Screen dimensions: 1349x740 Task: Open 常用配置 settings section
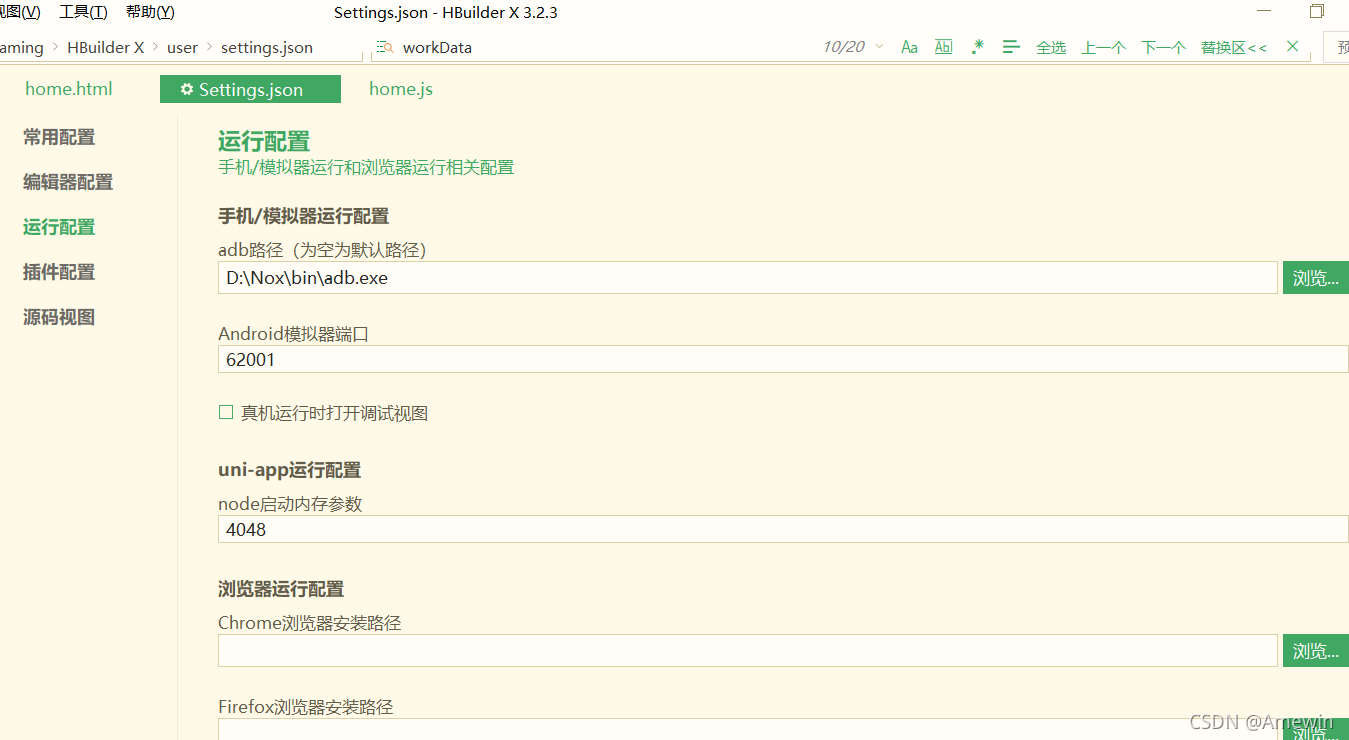coord(59,137)
